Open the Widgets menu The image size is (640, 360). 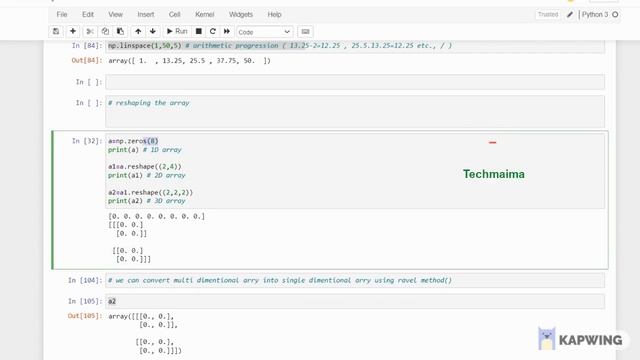241,14
